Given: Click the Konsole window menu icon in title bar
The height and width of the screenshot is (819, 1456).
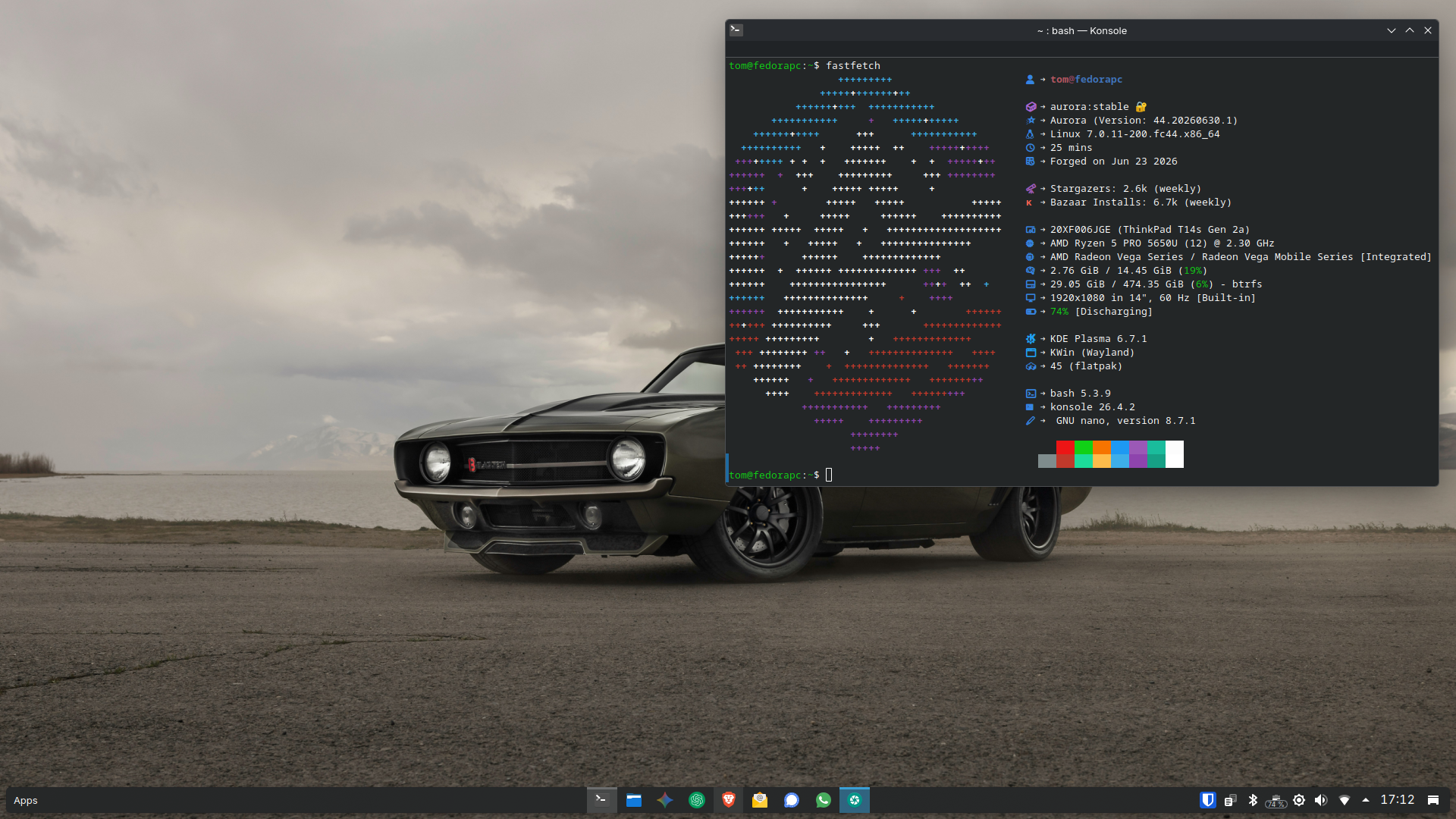Looking at the screenshot, I should point(736,30).
